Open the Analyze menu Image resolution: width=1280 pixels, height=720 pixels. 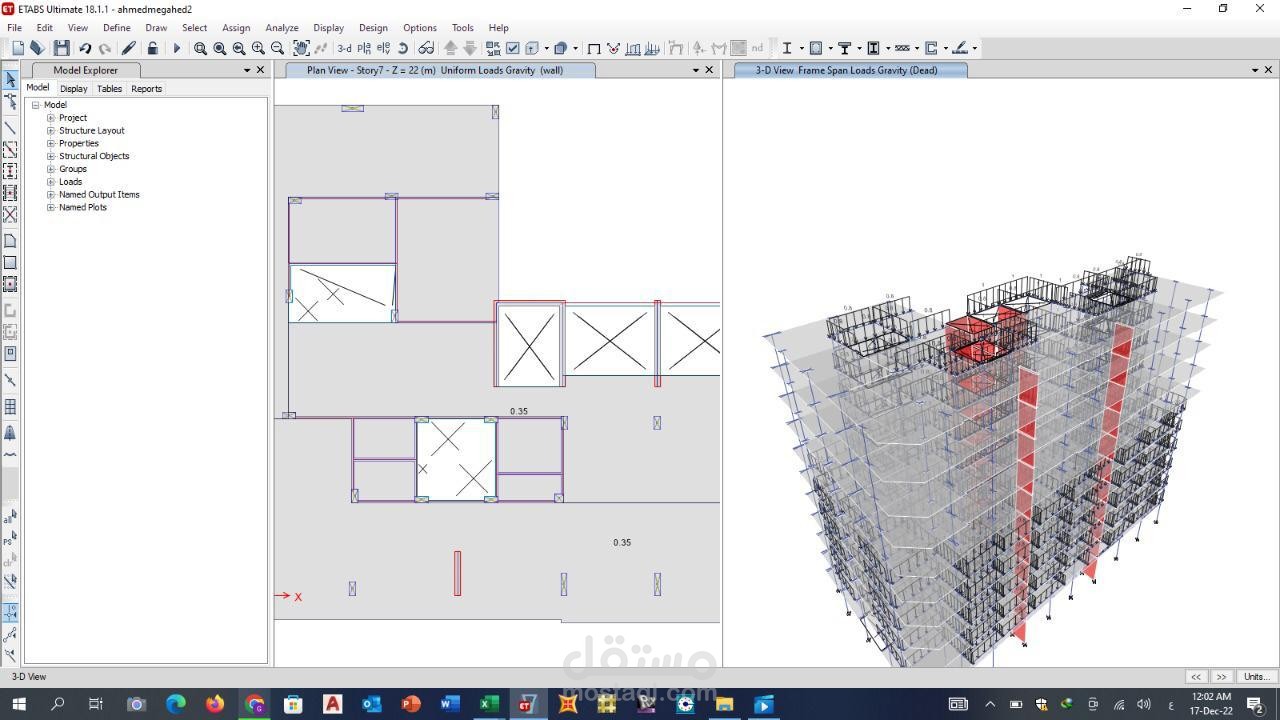(x=282, y=28)
